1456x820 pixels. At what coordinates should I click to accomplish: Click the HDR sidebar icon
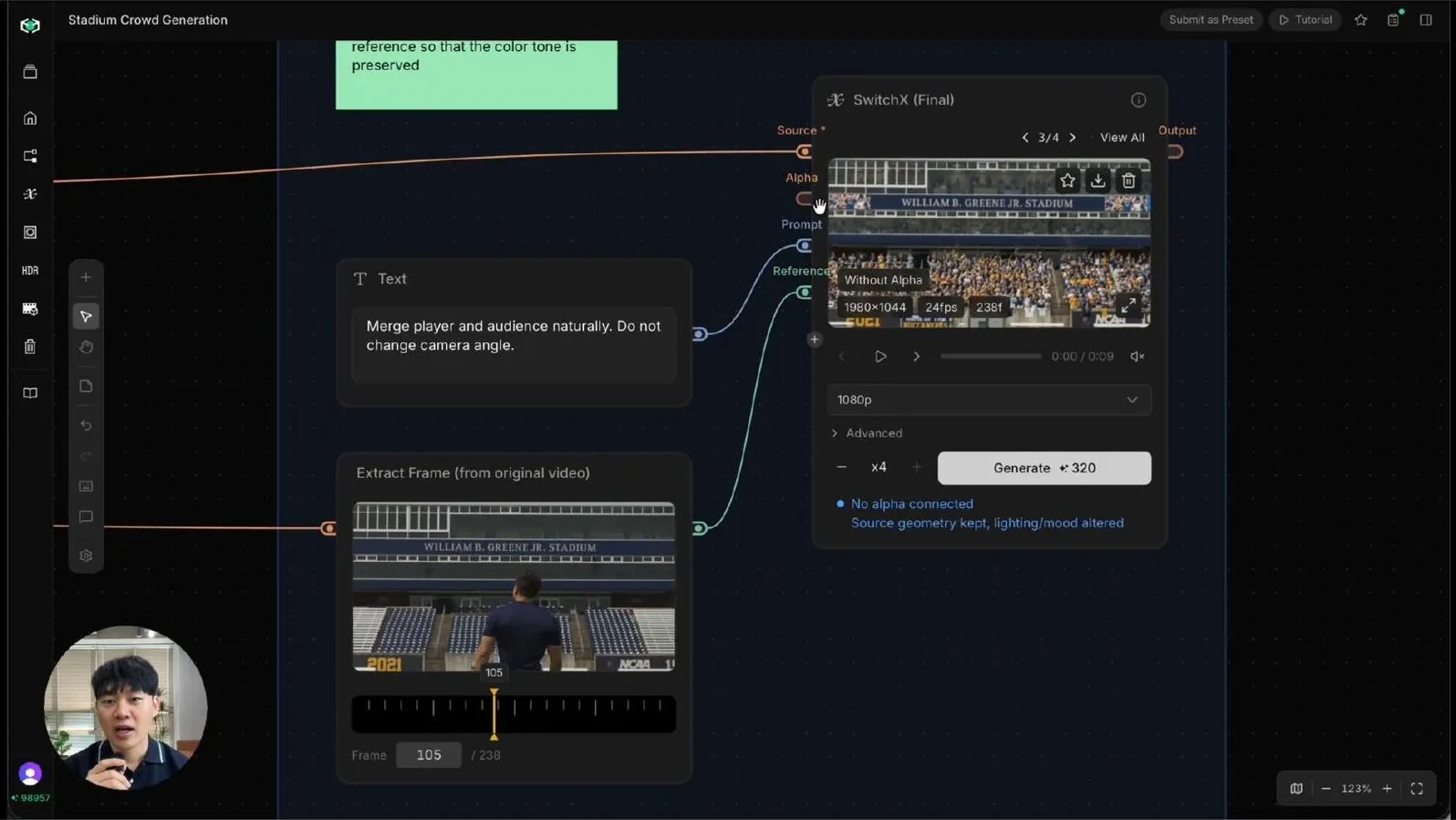click(x=30, y=271)
